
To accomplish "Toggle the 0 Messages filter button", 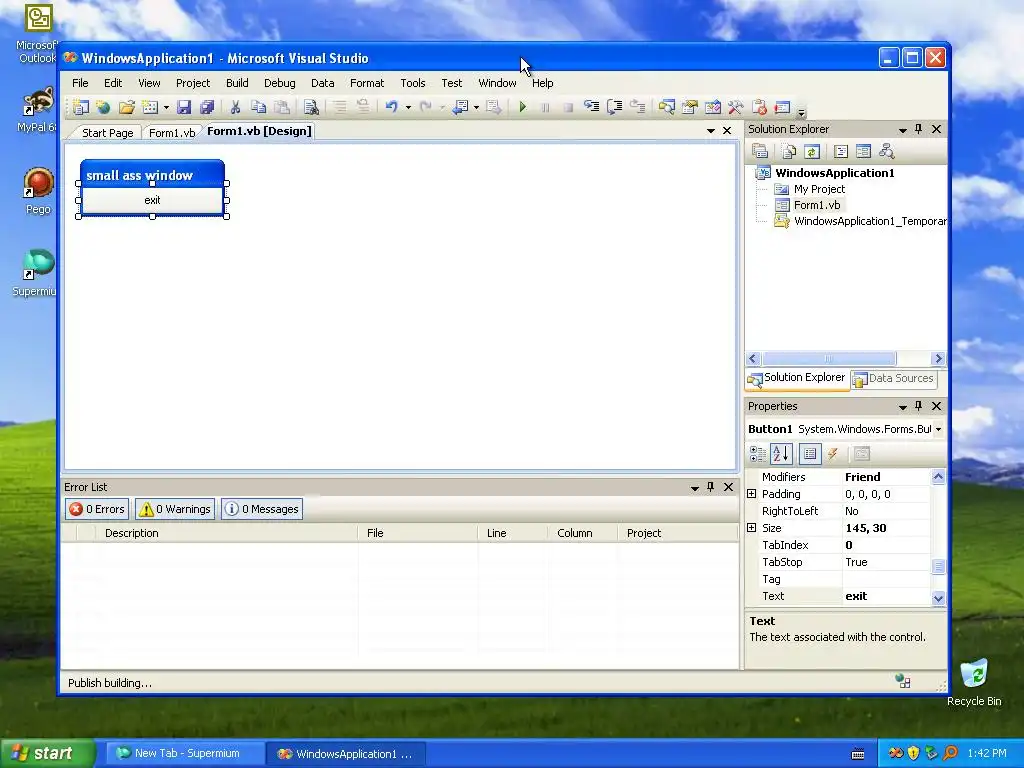I will pos(262,509).
